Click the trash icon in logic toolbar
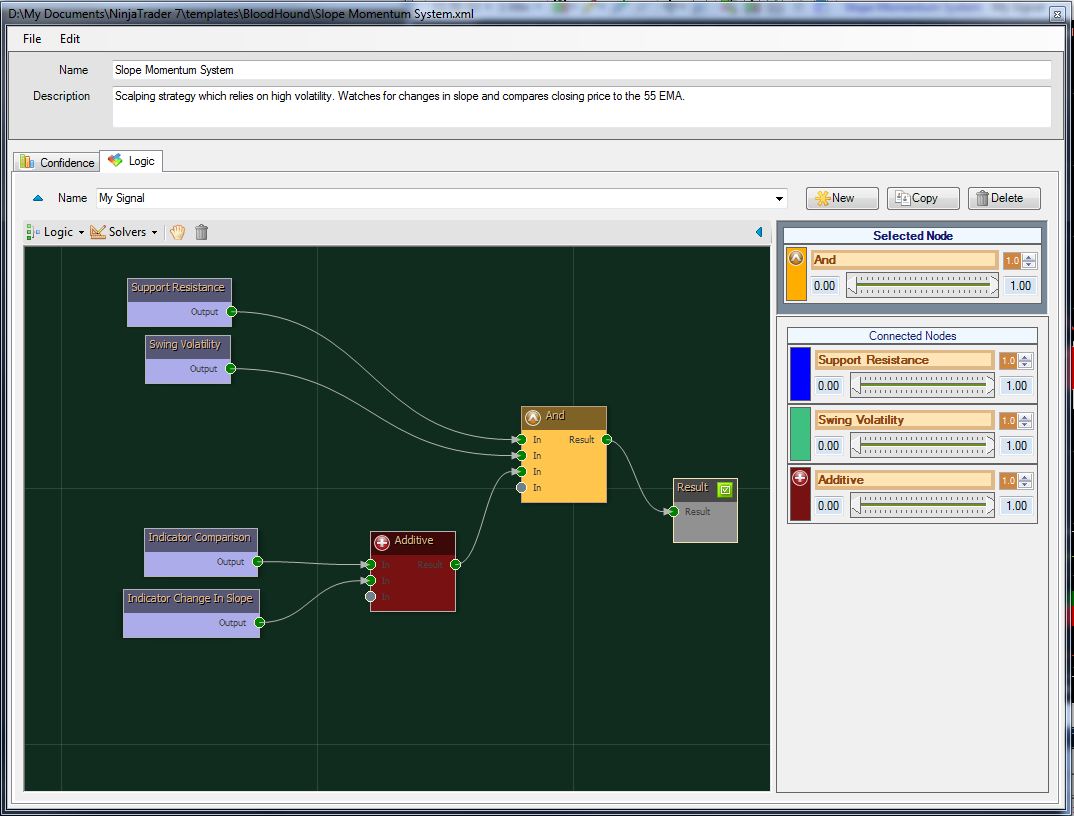The width and height of the screenshot is (1074, 816). click(202, 232)
